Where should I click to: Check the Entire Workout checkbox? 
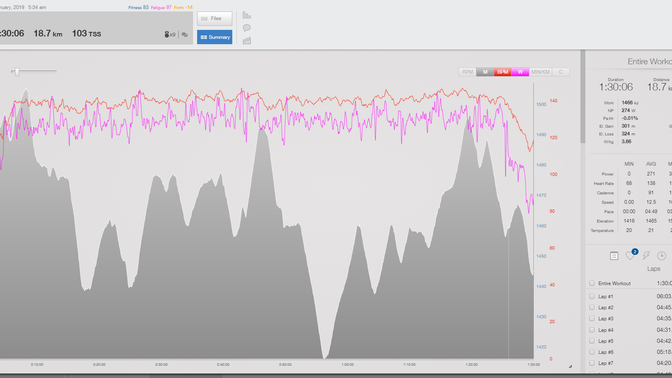click(592, 283)
